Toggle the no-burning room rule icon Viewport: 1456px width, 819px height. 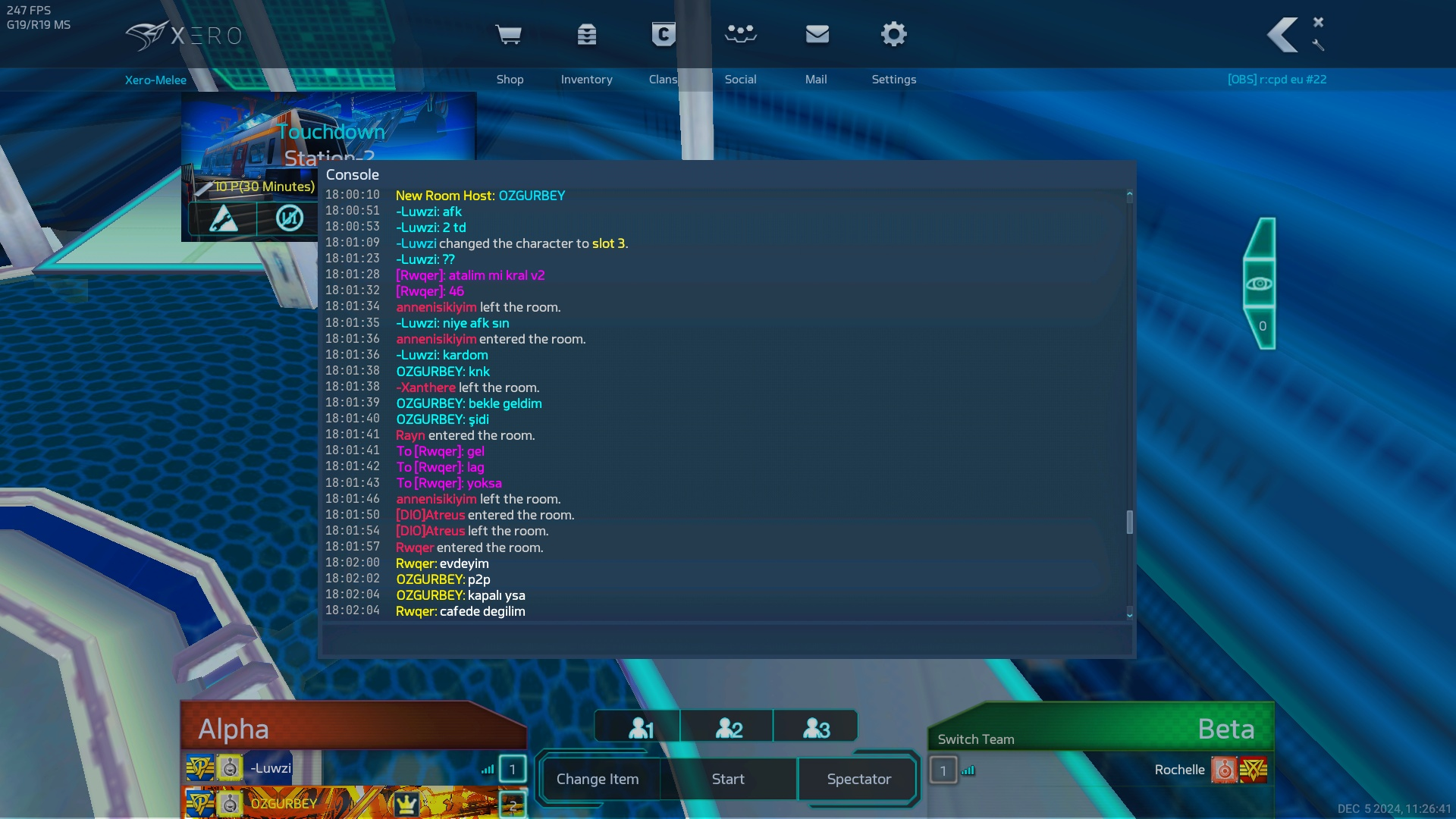coord(289,218)
